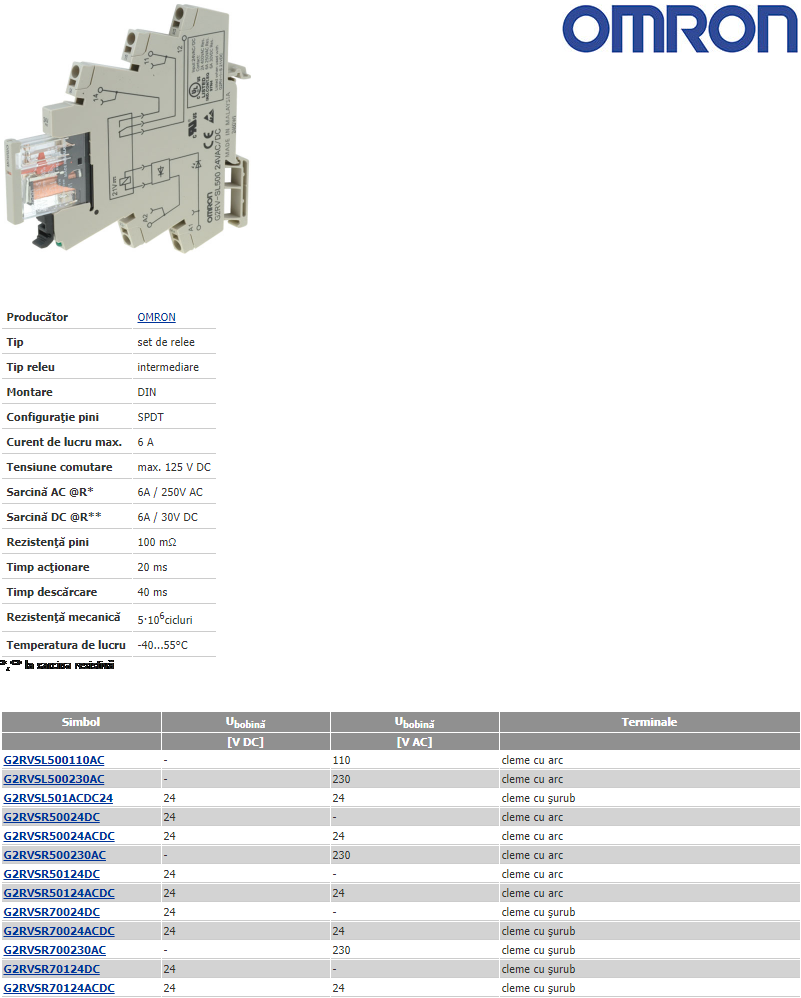Open product link G2RVSR50024ACDC
The height and width of the screenshot is (998, 801).
point(59,836)
